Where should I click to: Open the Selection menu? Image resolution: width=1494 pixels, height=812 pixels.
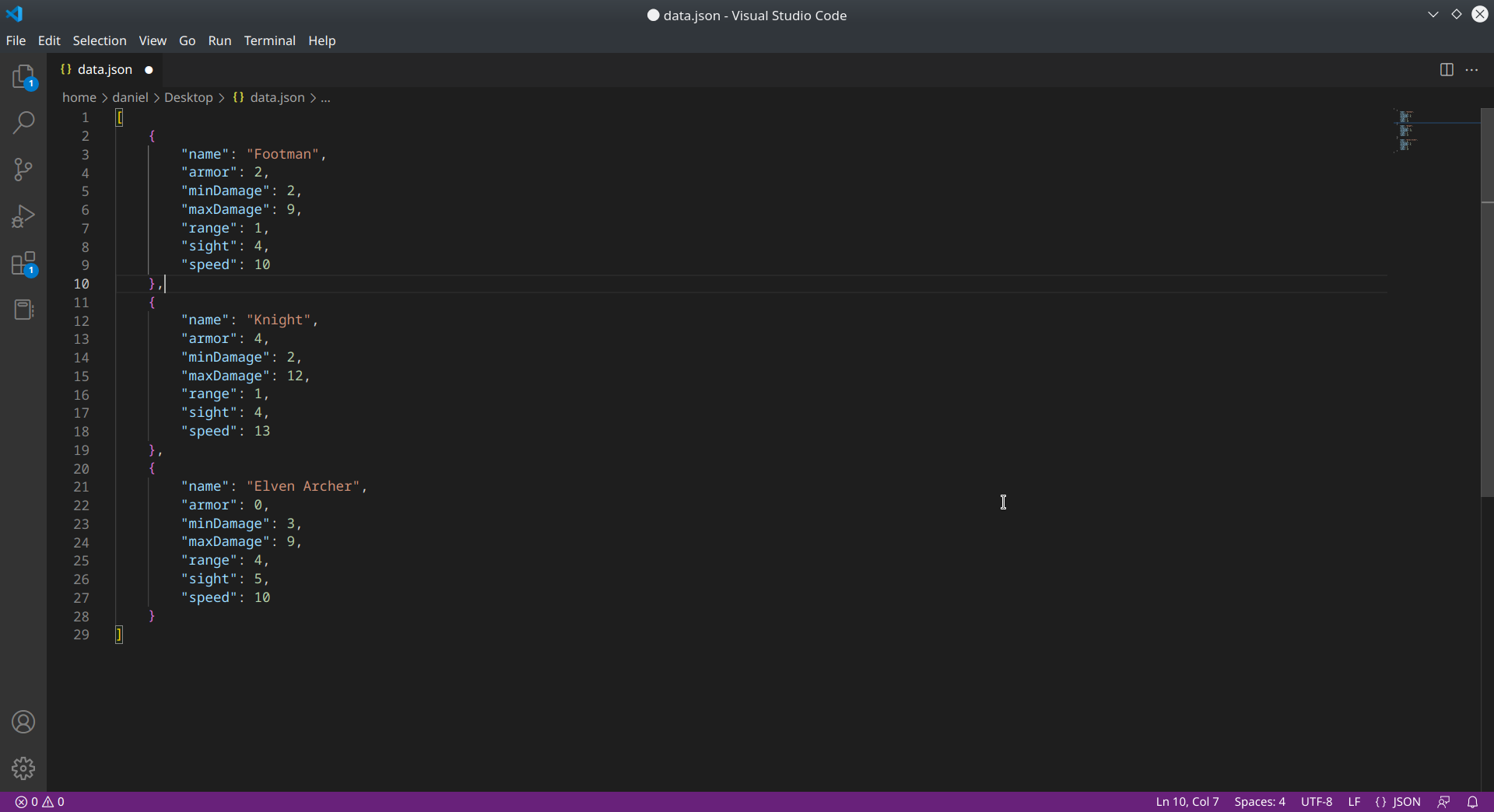(100, 40)
